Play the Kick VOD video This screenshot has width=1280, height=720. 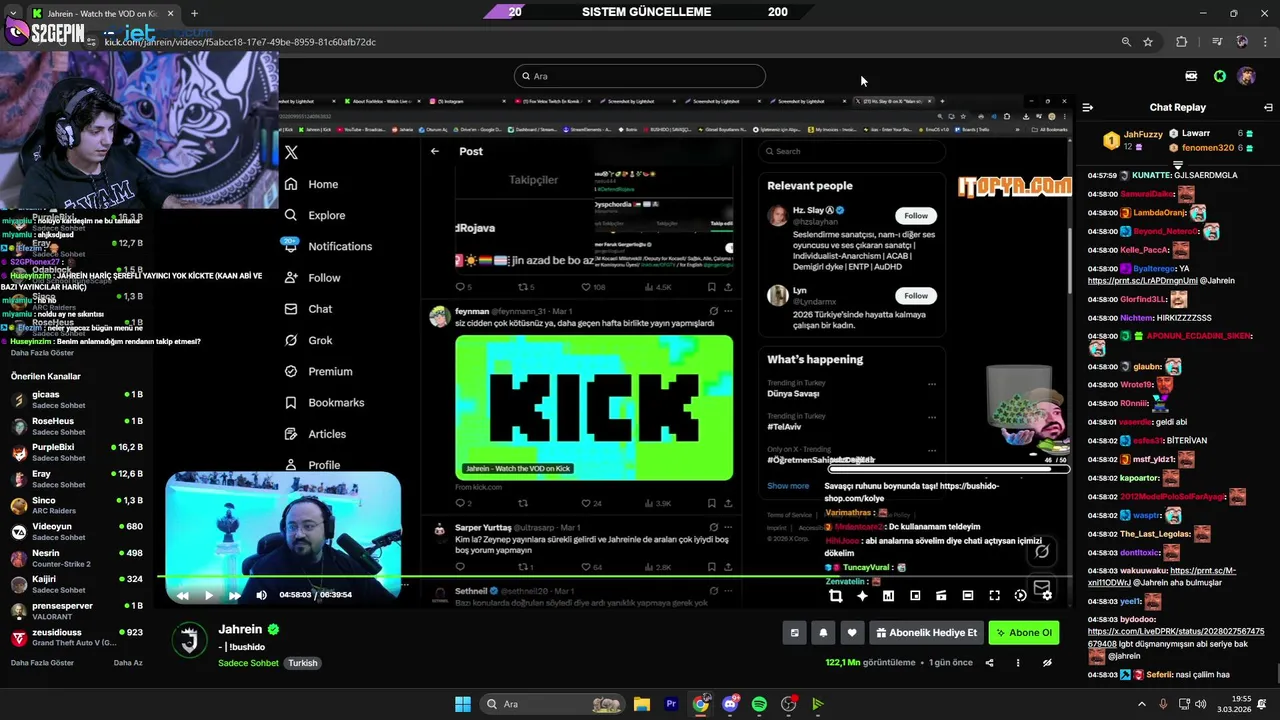click(x=208, y=595)
